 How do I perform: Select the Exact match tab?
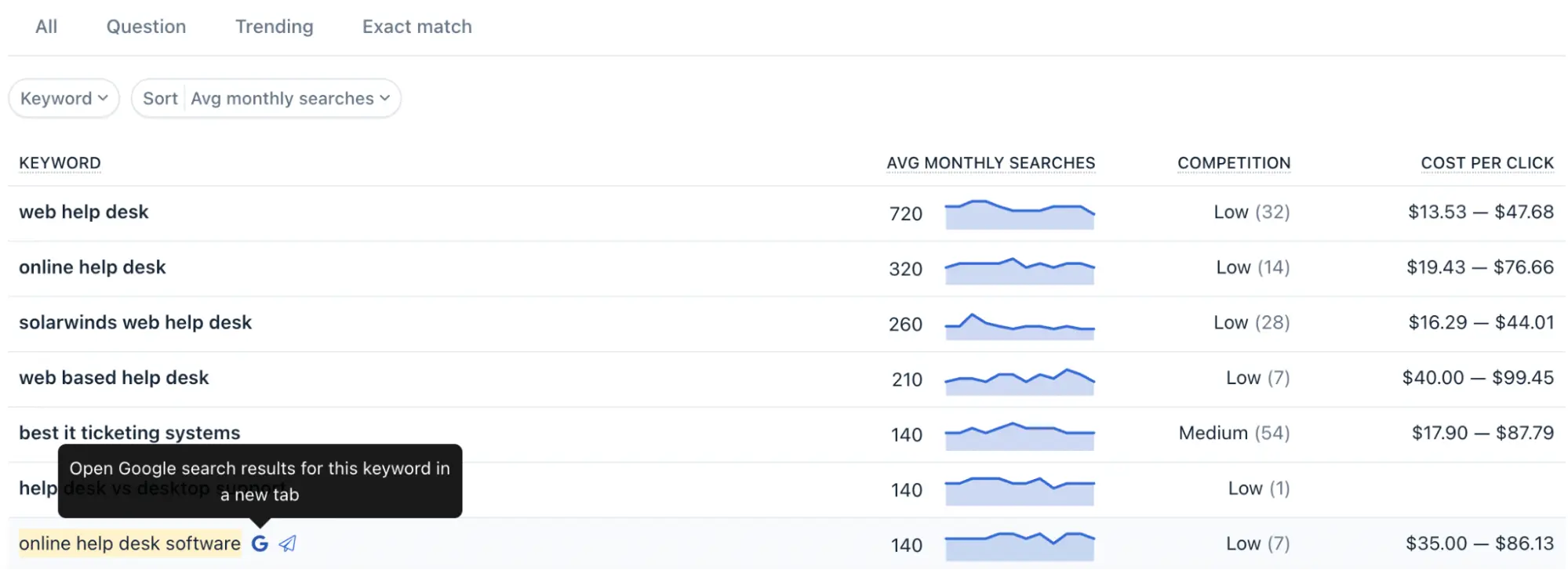[x=417, y=27]
